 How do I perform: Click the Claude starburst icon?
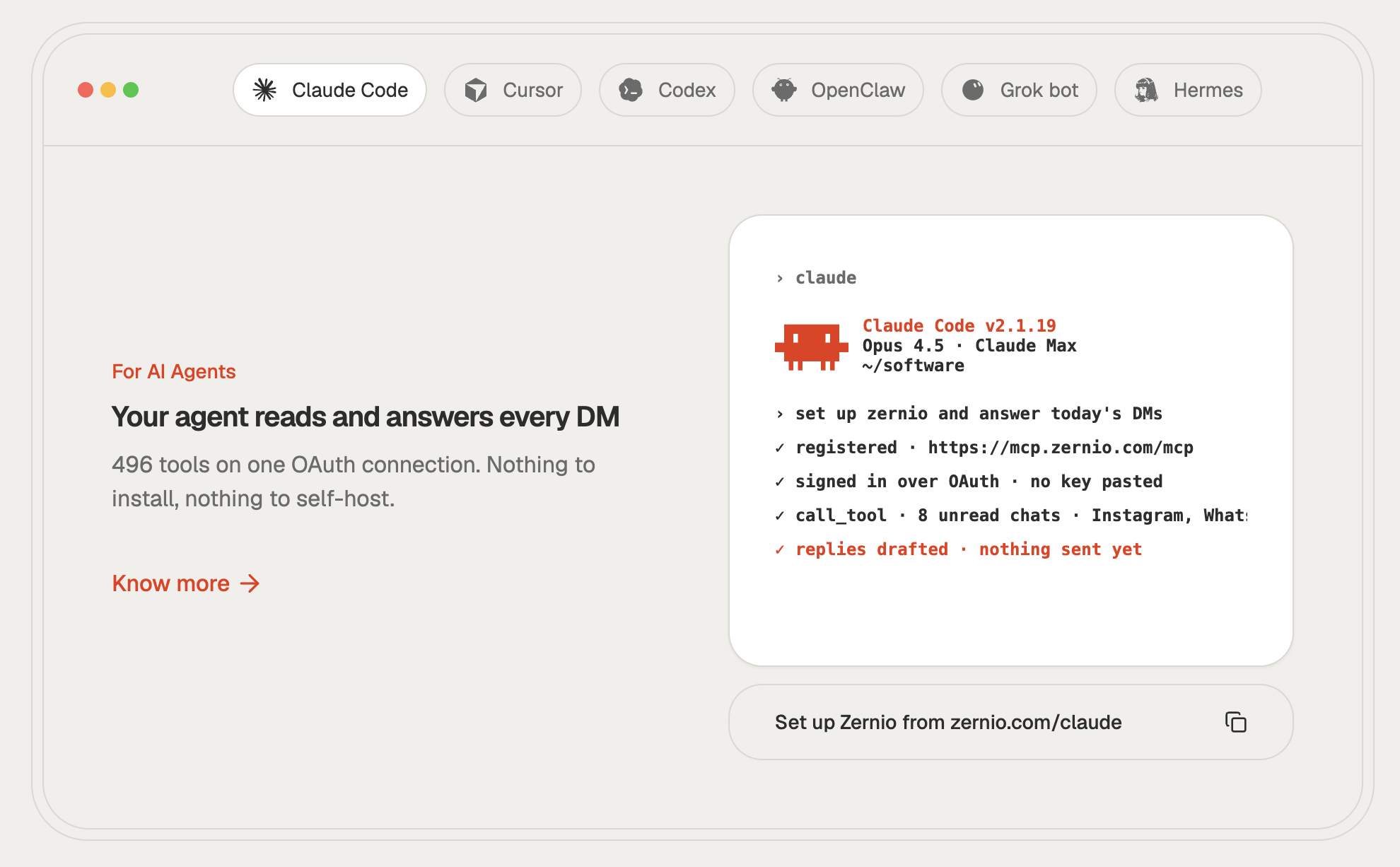point(265,90)
